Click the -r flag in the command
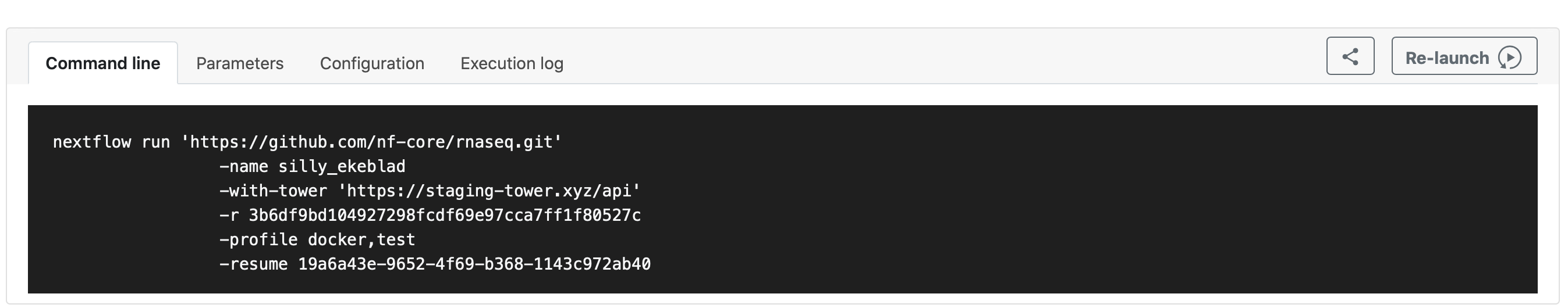The height and width of the screenshot is (308, 1568). click(229, 215)
